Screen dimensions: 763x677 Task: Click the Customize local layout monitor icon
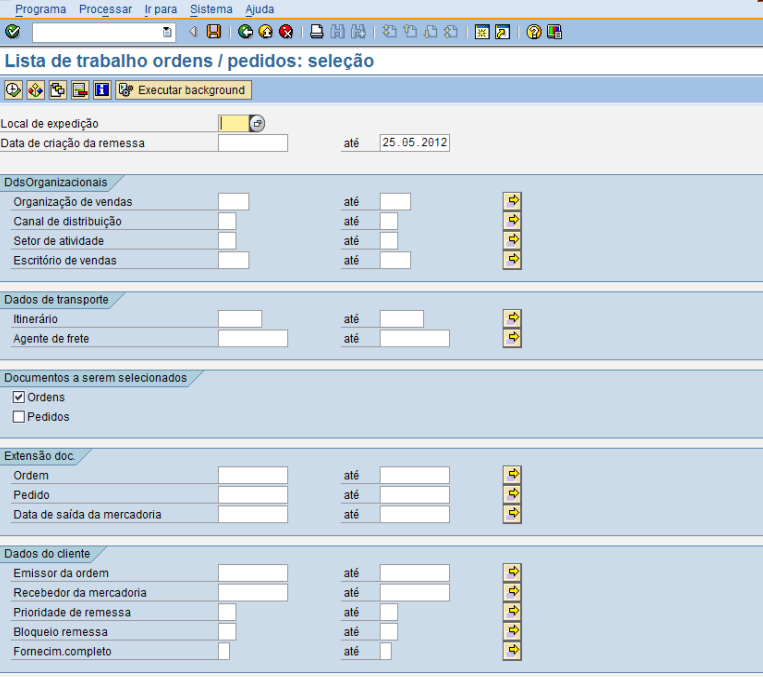(554, 32)
